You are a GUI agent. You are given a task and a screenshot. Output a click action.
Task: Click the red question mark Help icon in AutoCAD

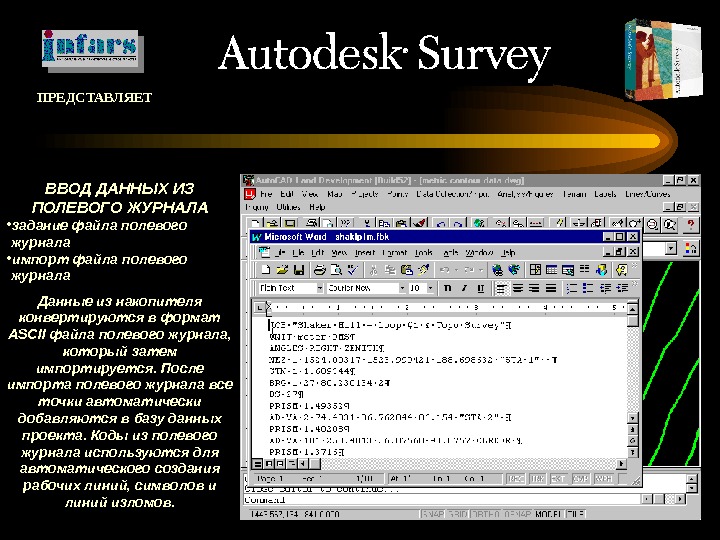pos(690,224)
